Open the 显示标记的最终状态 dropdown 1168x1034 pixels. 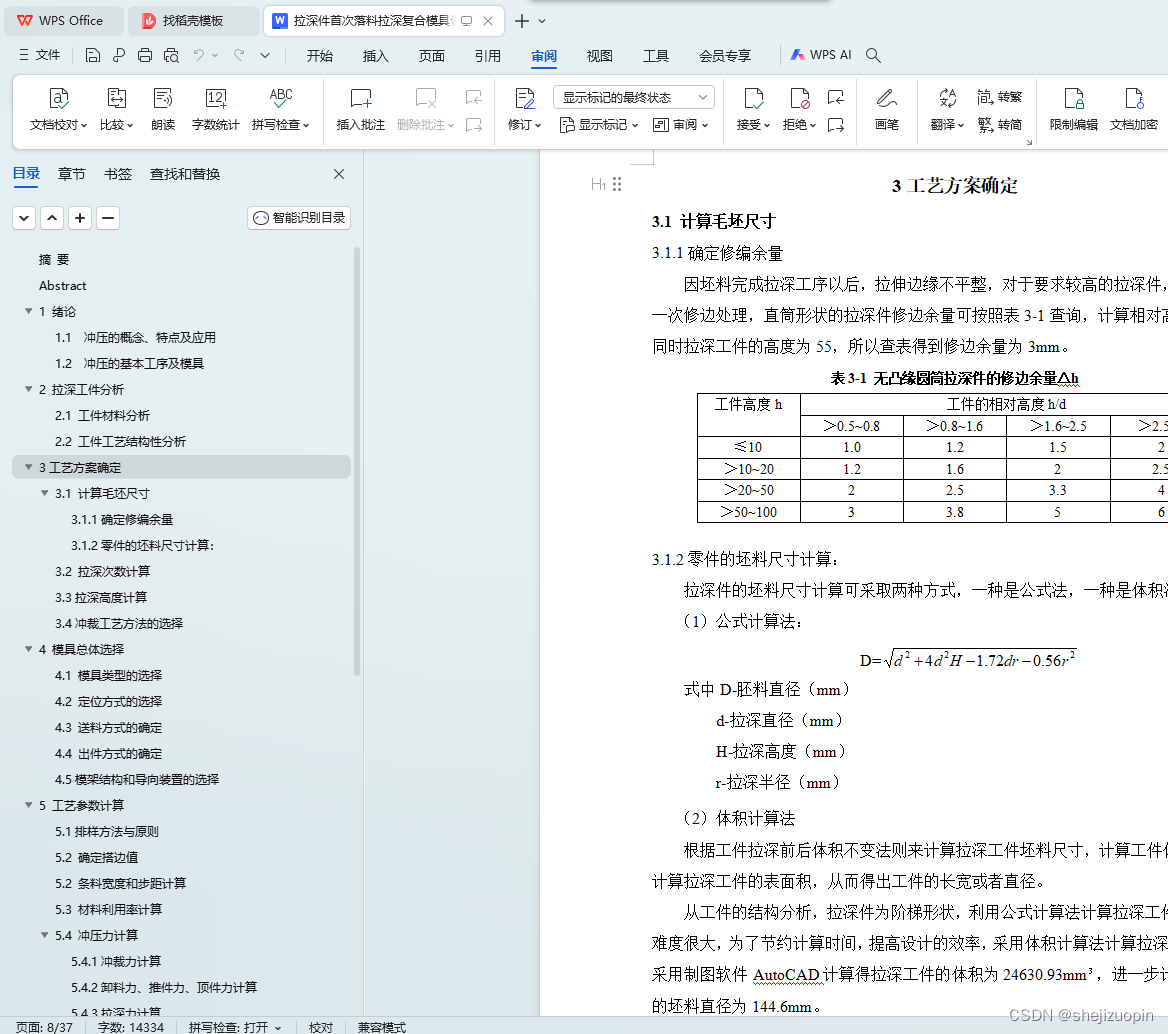pos(634,98)
